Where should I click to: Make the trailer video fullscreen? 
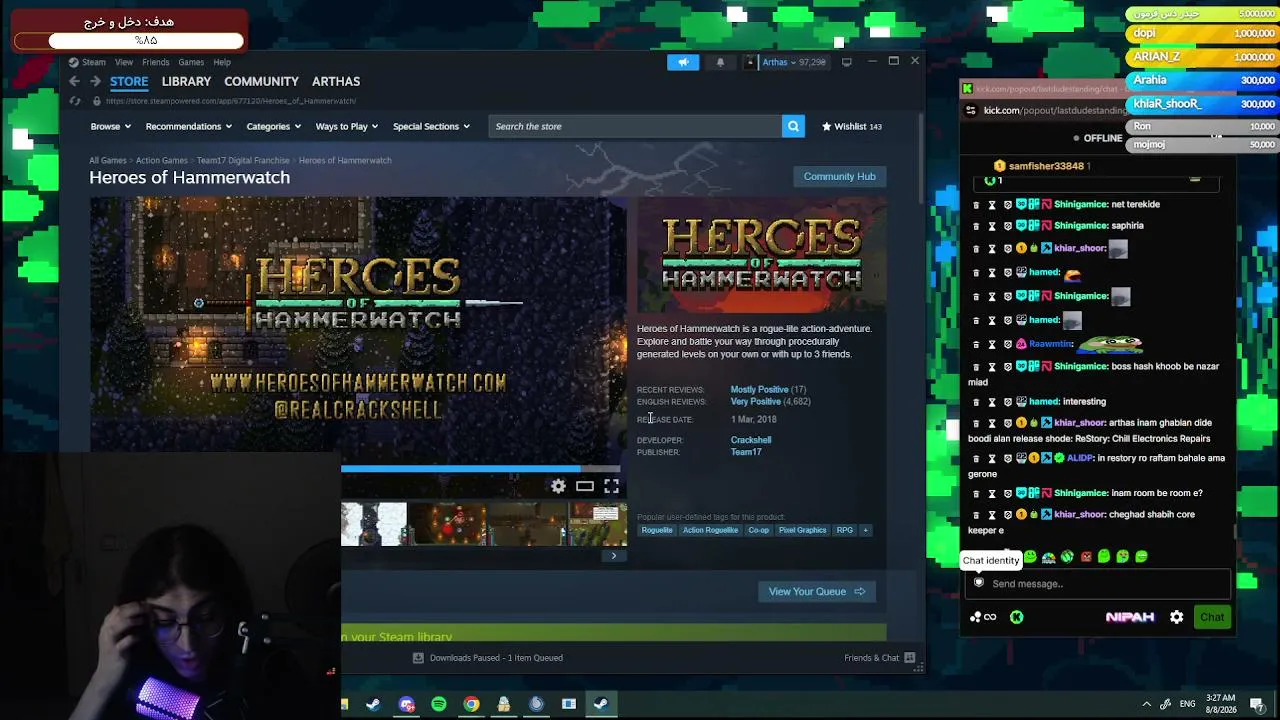pyautogui.click(x=611, y=486)
